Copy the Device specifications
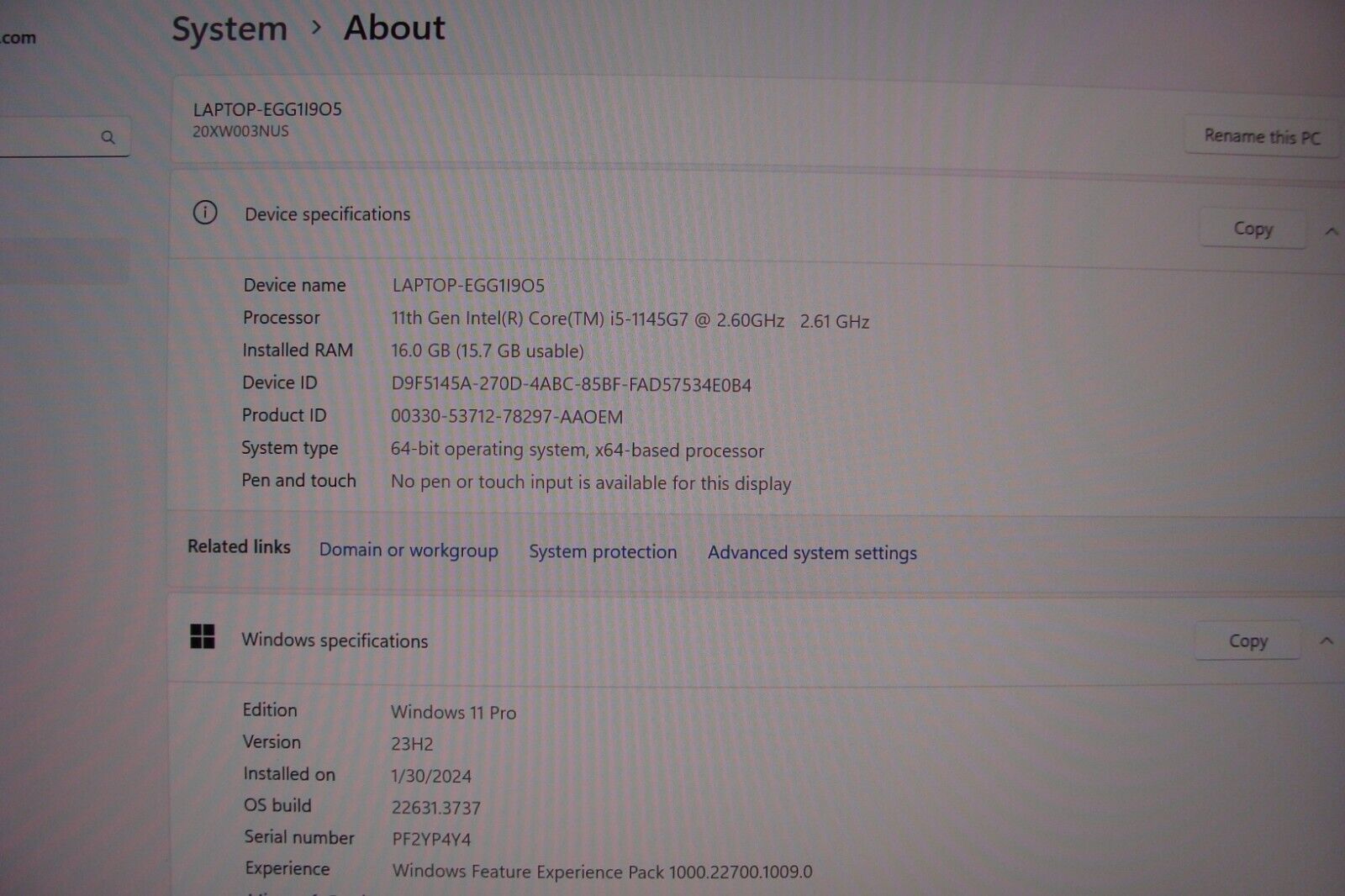This screenshot has width=1345, height=896. (x=1252, y=229)
